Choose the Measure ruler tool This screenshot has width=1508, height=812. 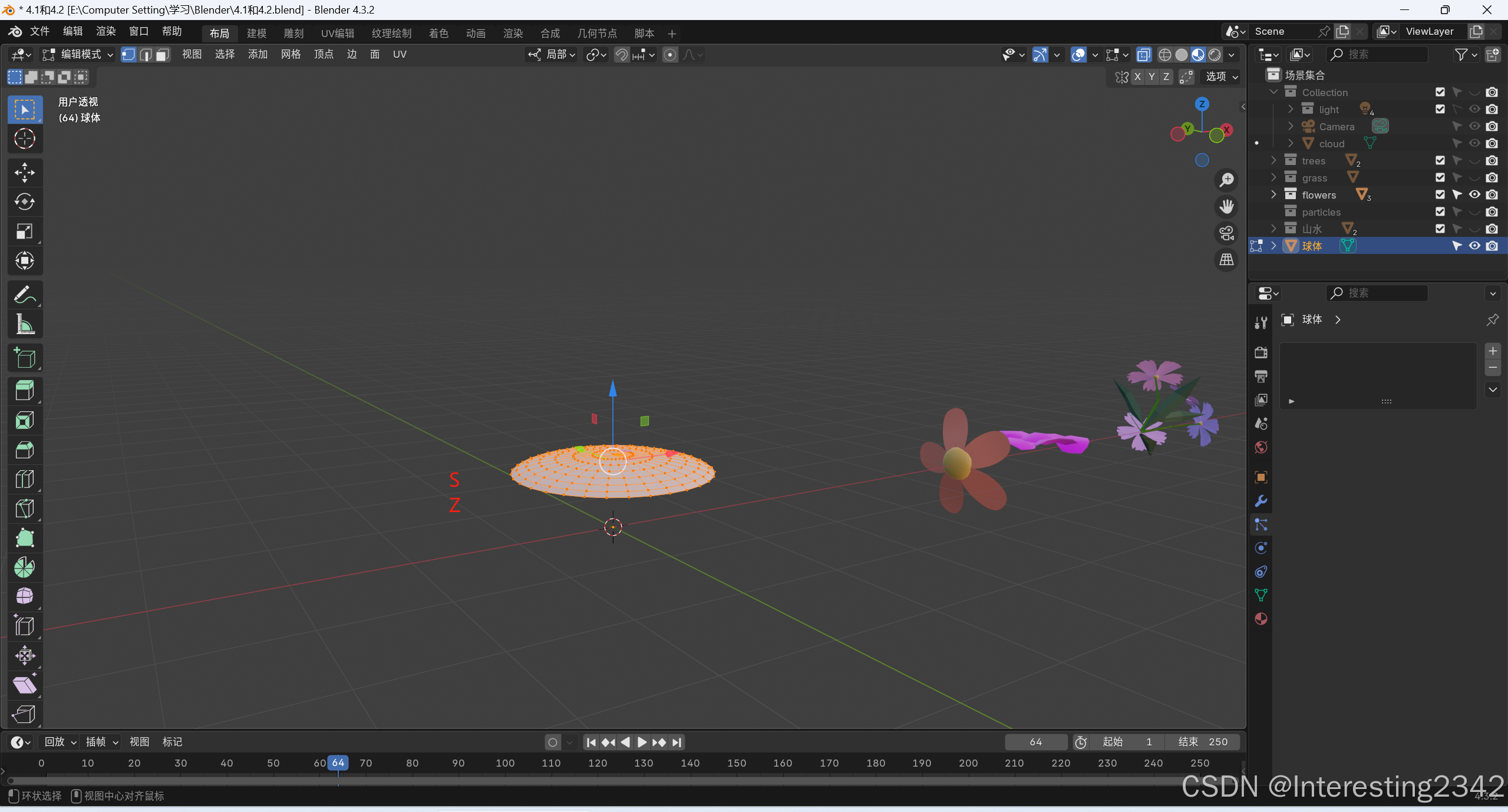click(x=24, y=324)
